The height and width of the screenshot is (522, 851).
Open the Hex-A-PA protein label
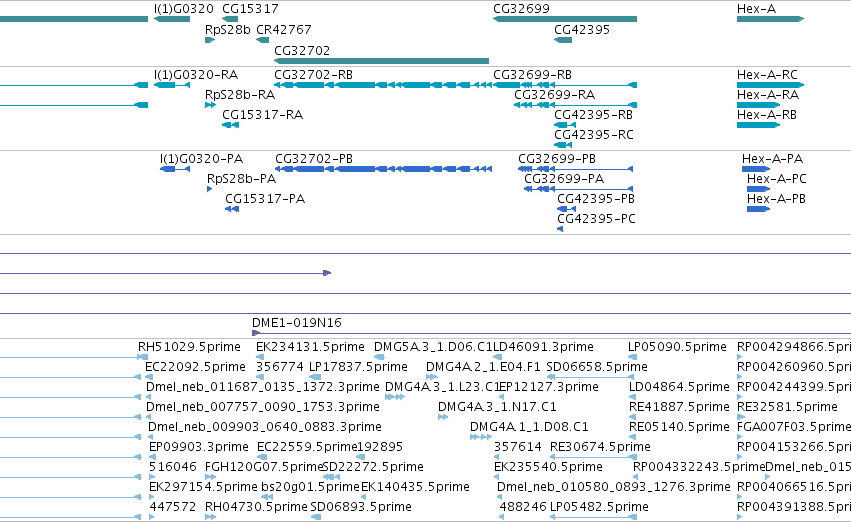[x=772, y=158]
